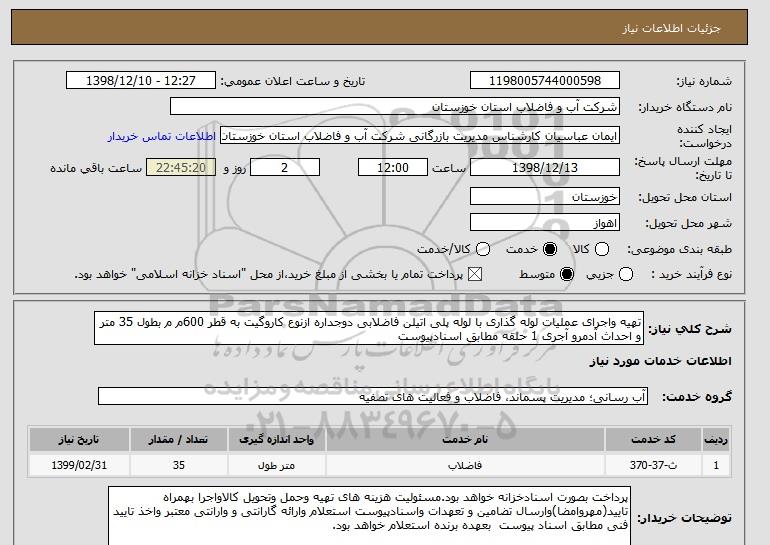Click the ایجاد کننده درخواست field
The image size is (770, 545).
click(420, 136)
